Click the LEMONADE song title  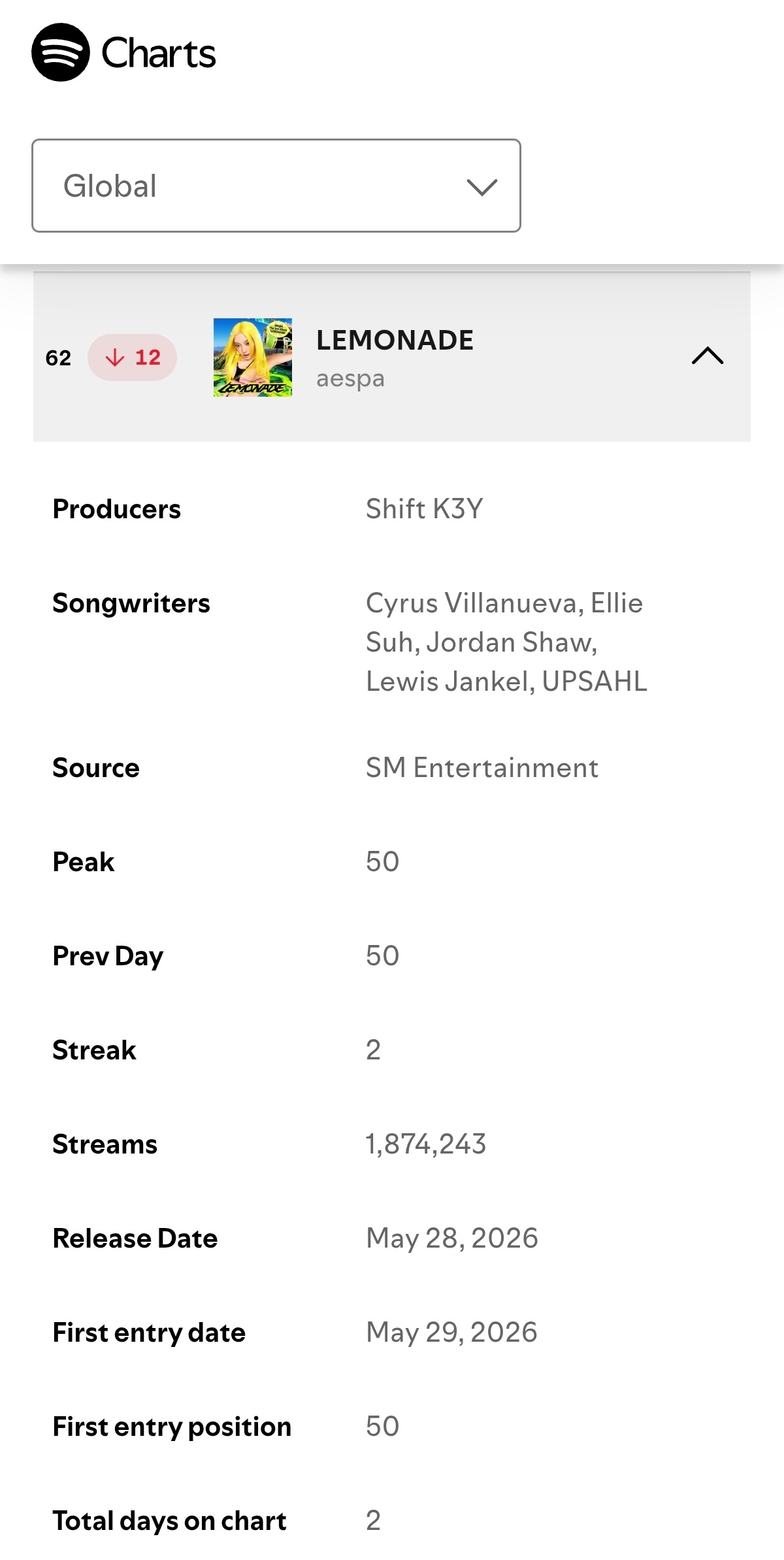point(395,340)
